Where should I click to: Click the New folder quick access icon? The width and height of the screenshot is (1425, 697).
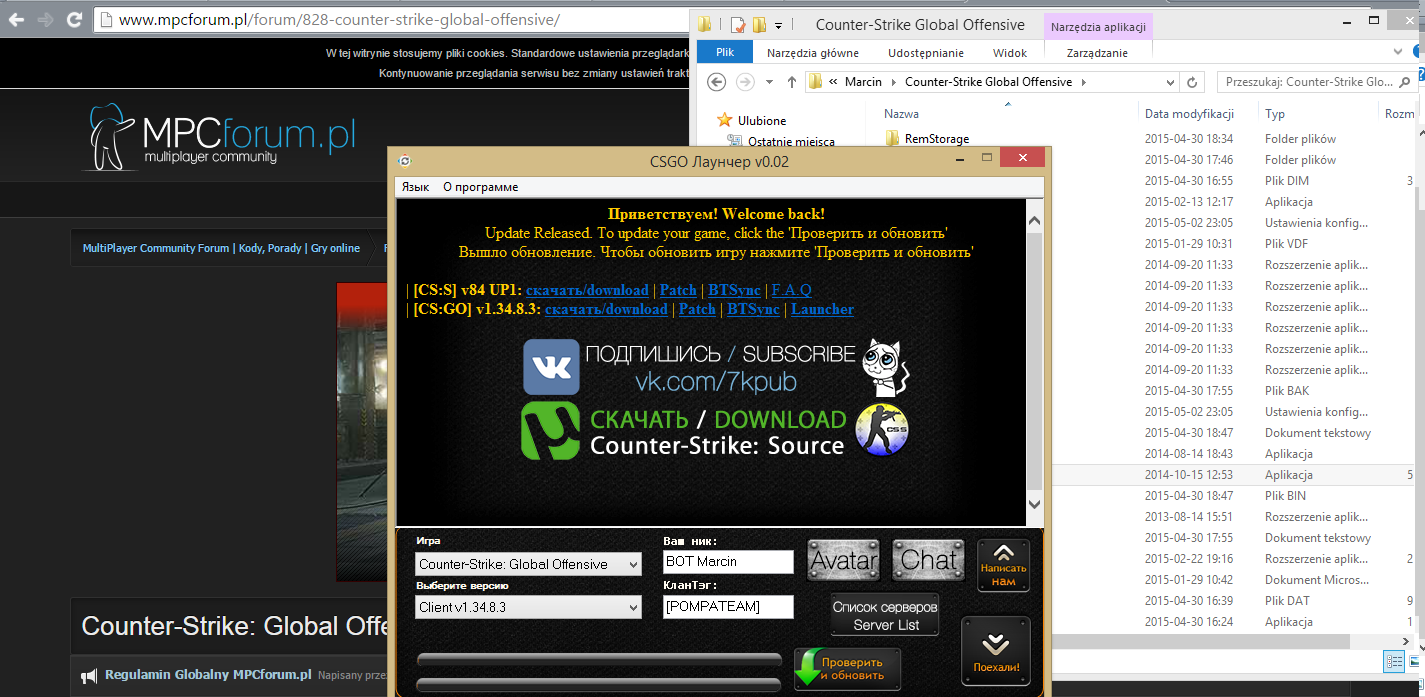tap(759, 25)
